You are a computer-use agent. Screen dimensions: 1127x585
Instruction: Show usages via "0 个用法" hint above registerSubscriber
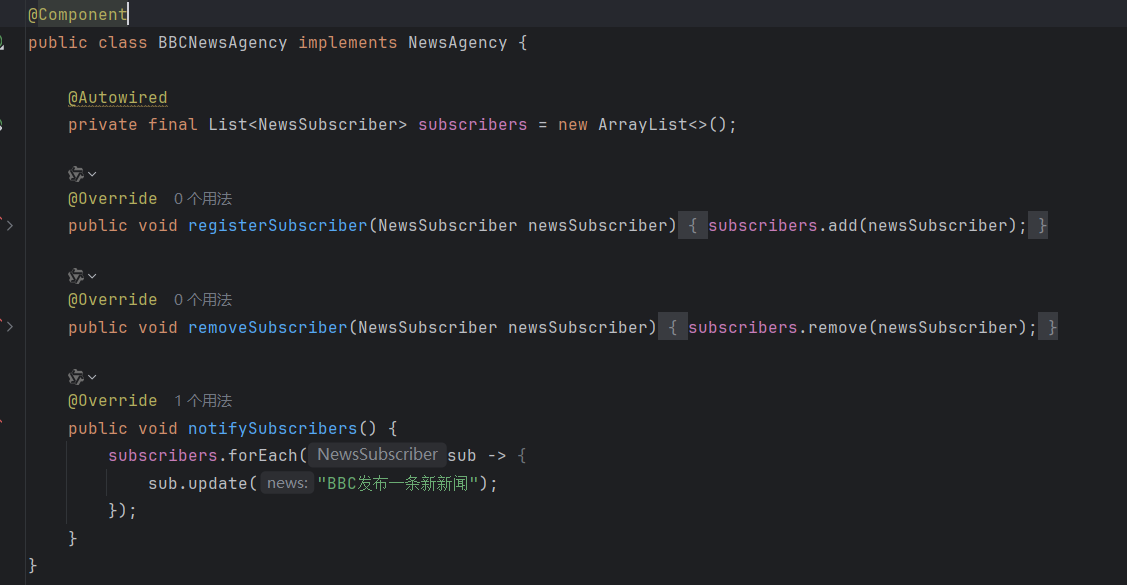point(203,198)
